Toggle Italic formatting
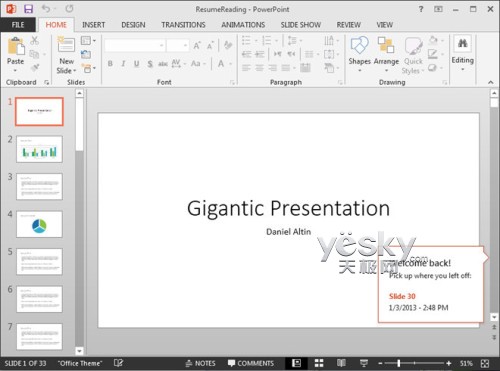Screen dimensions: 500x371 click(x=123, y=64)
